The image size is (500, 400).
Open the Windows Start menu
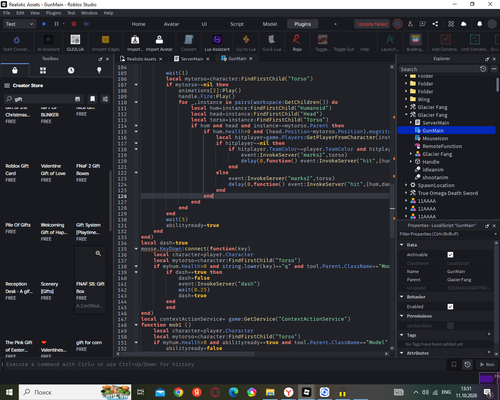[x=9, y=392]
